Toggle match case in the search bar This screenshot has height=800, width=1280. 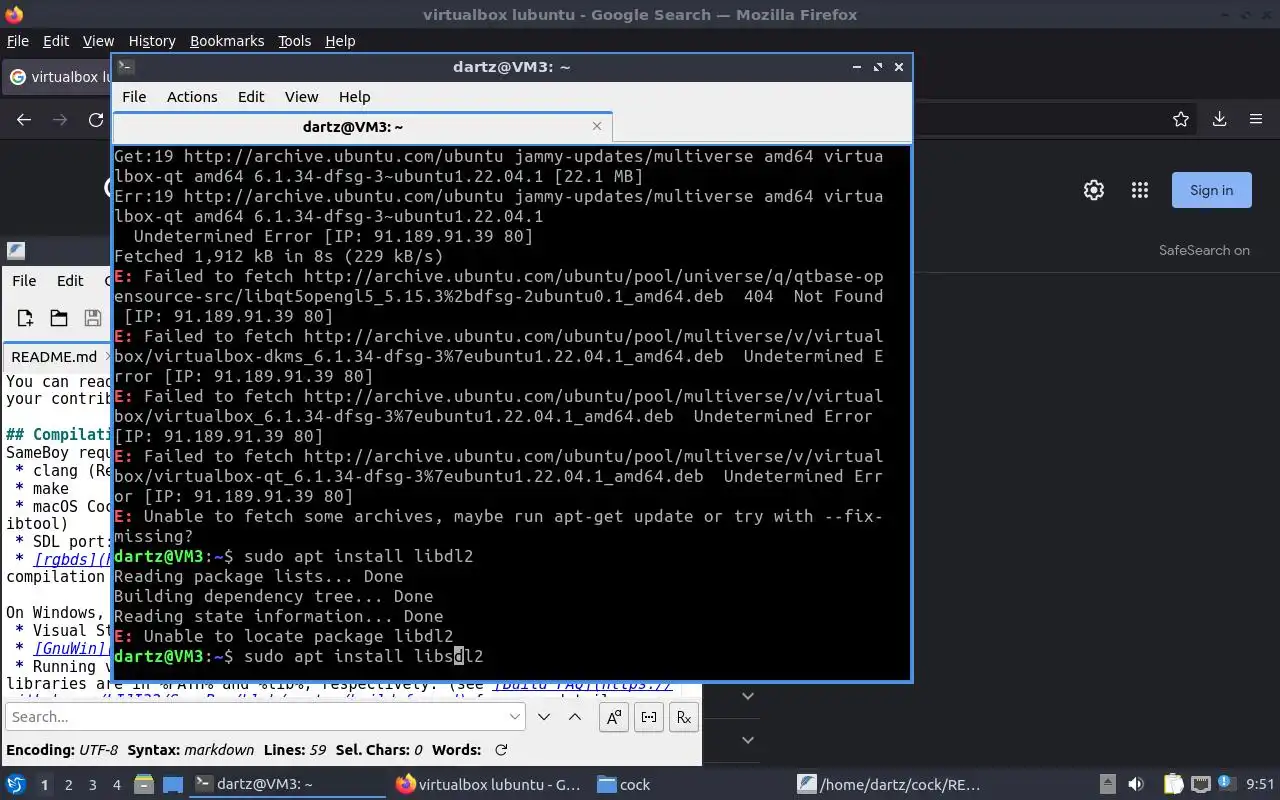(x=614, y=717)
